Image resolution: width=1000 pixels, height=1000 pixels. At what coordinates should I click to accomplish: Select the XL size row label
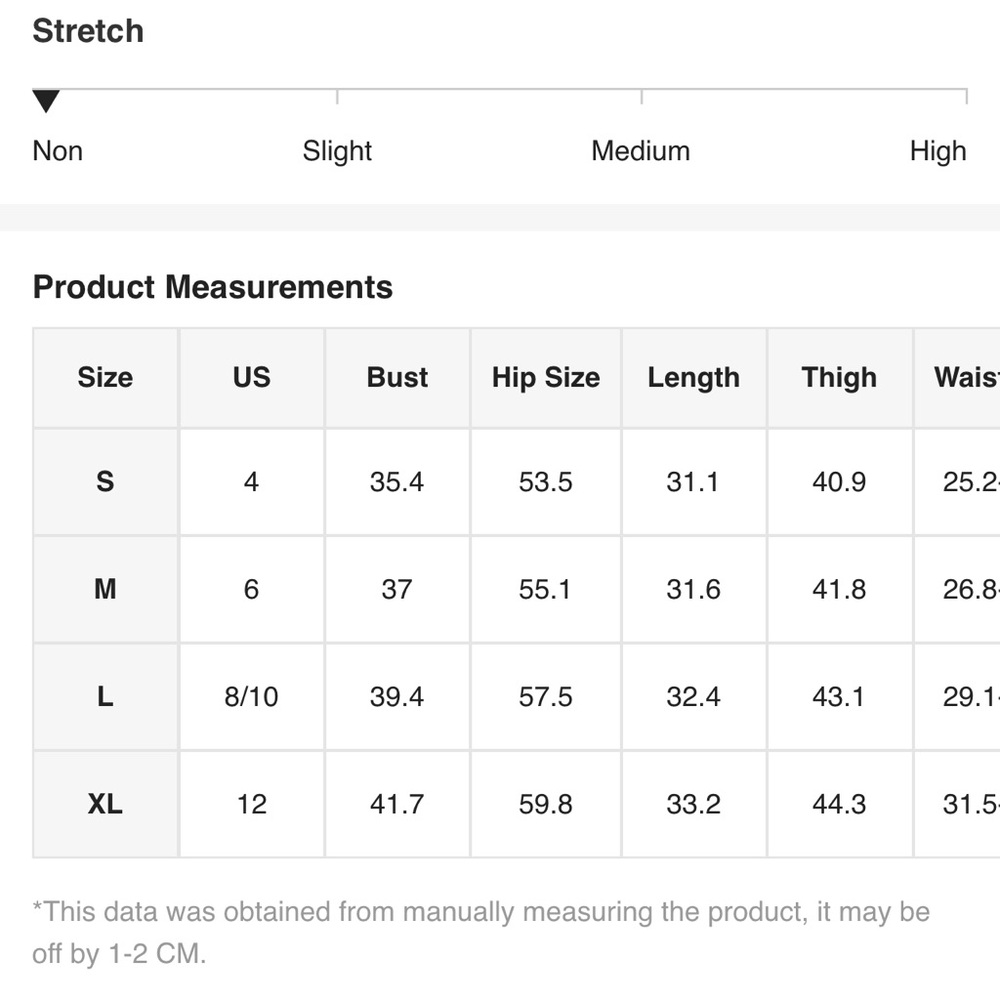click(x=105, y=804)
